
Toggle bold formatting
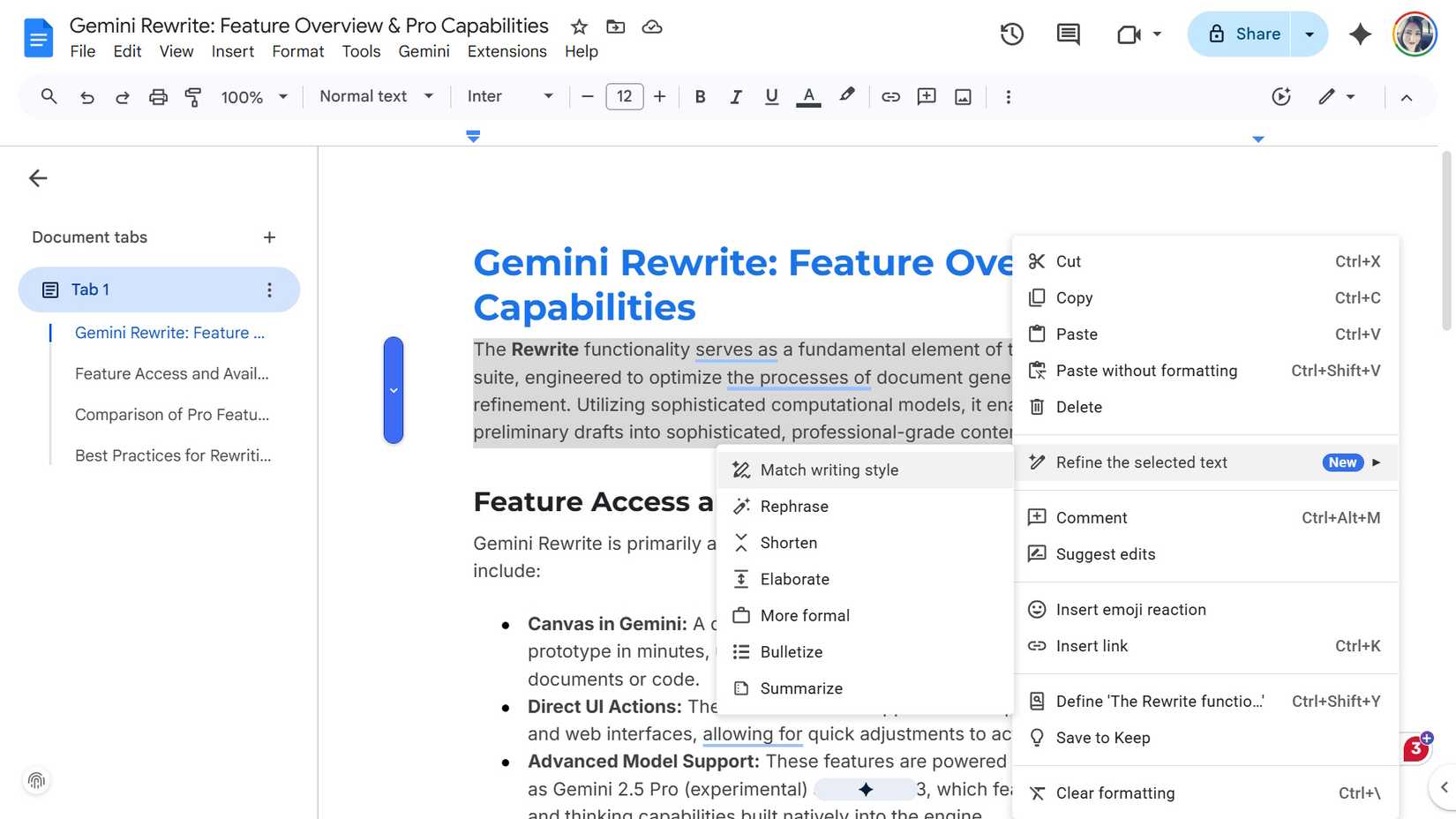tap(700, 97)
